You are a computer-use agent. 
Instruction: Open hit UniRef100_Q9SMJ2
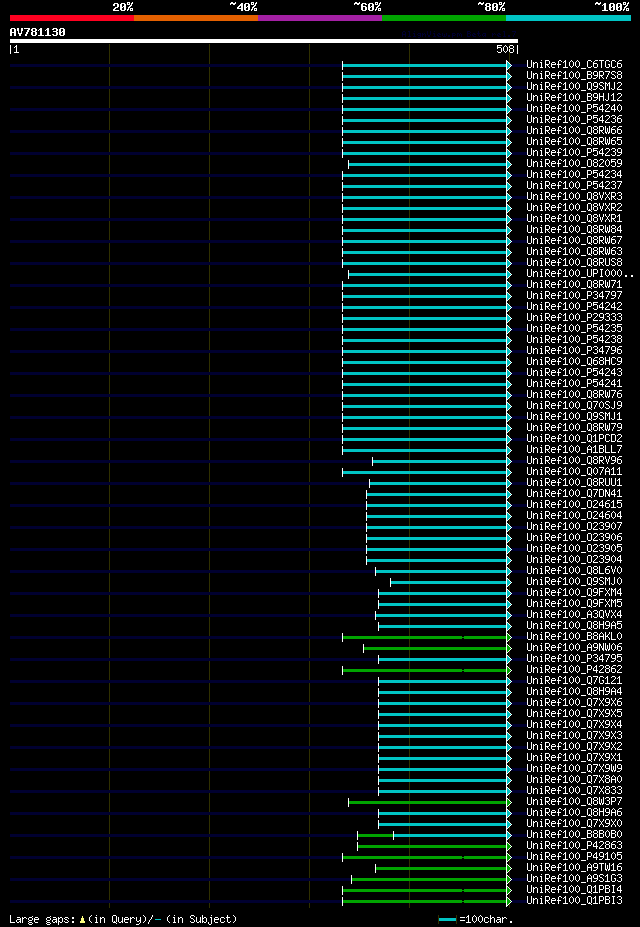tap(574, 87)
